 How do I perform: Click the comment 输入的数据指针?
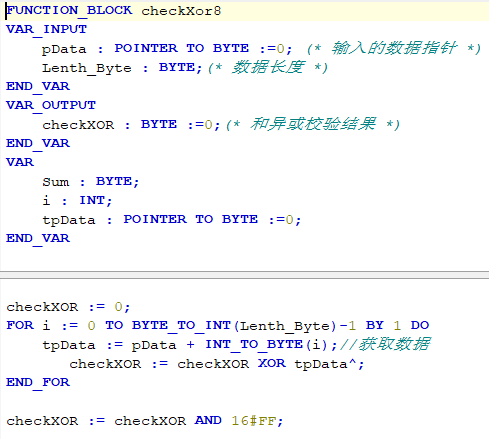pos(394,48)
